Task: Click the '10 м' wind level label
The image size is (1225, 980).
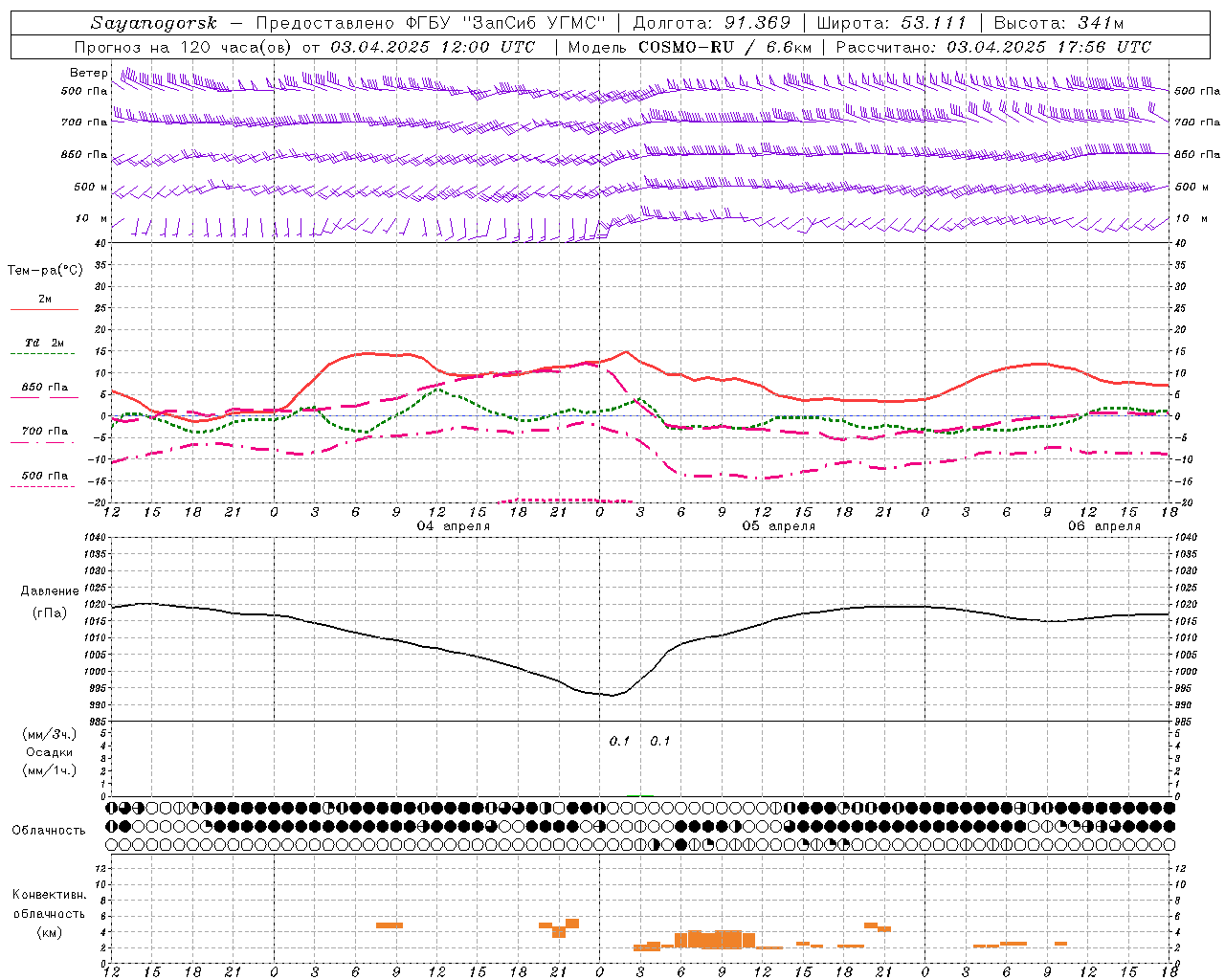Action: (x=92, y=218)
